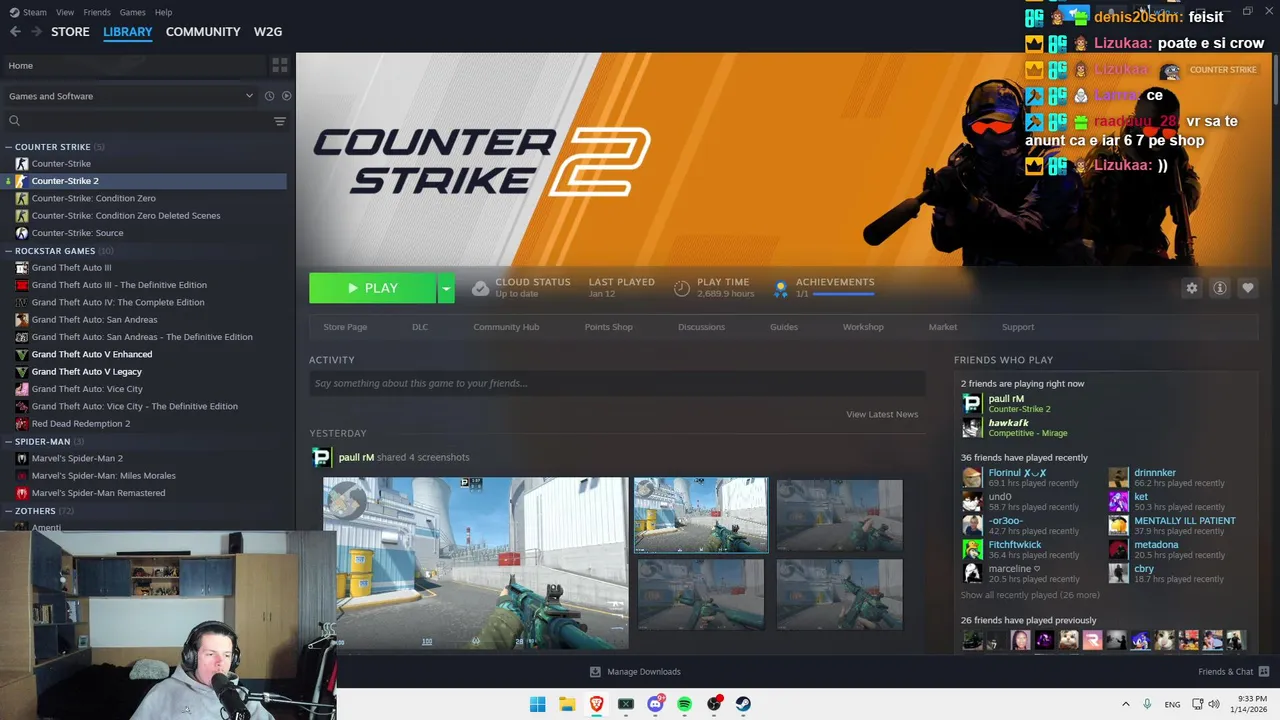Open W2G profile tab
The image size is (1280, 720).
point(268,32)
